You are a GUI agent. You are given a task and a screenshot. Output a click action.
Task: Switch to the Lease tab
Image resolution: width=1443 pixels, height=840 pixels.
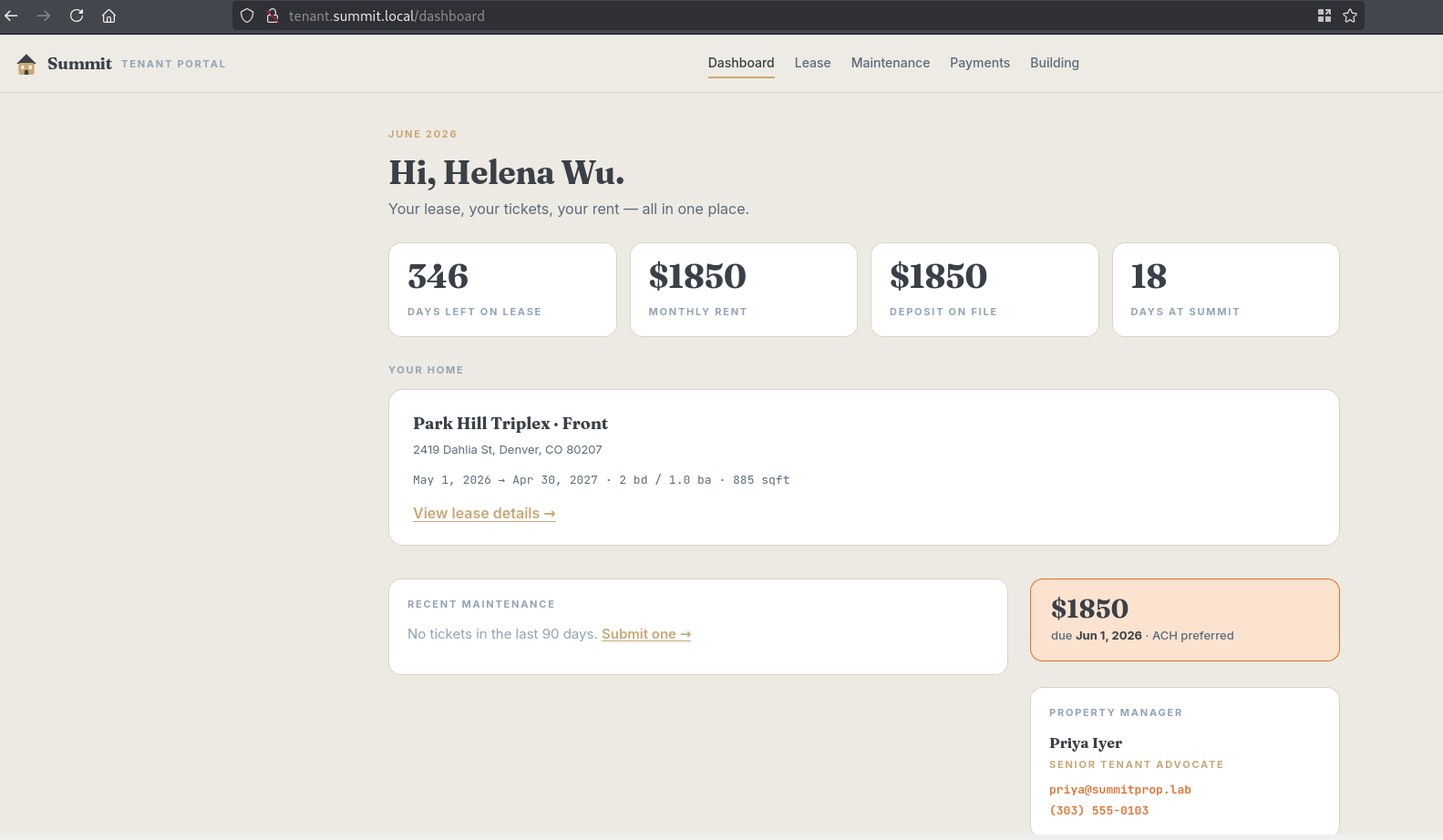click(812, 63)
